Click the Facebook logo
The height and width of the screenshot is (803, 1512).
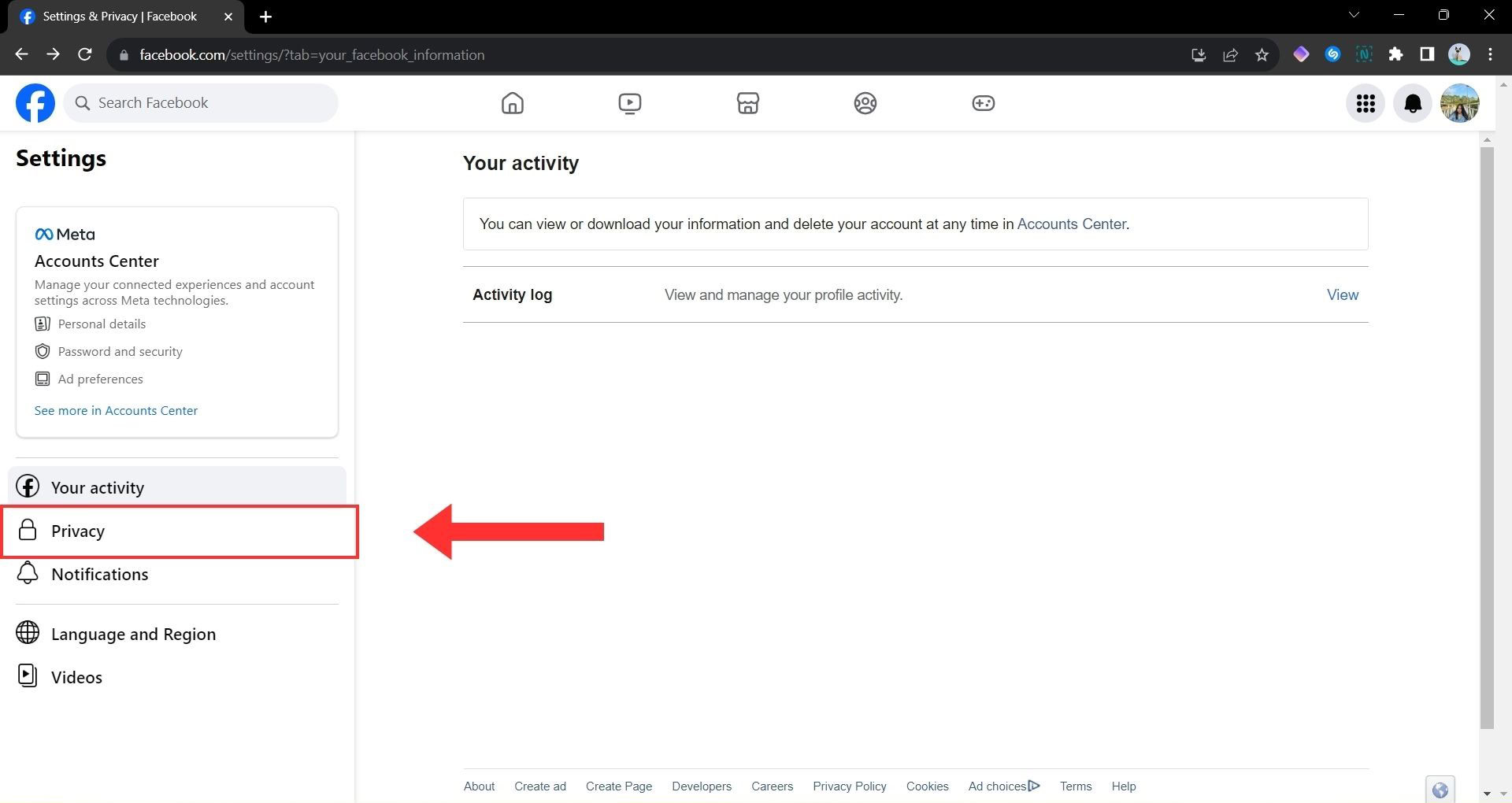pos(35,103)
